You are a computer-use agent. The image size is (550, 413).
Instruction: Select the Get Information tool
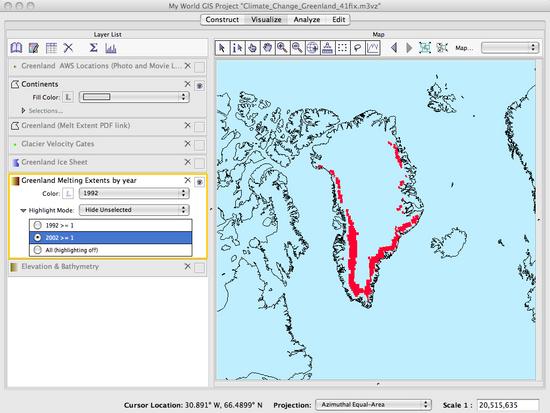coord(237,48)
